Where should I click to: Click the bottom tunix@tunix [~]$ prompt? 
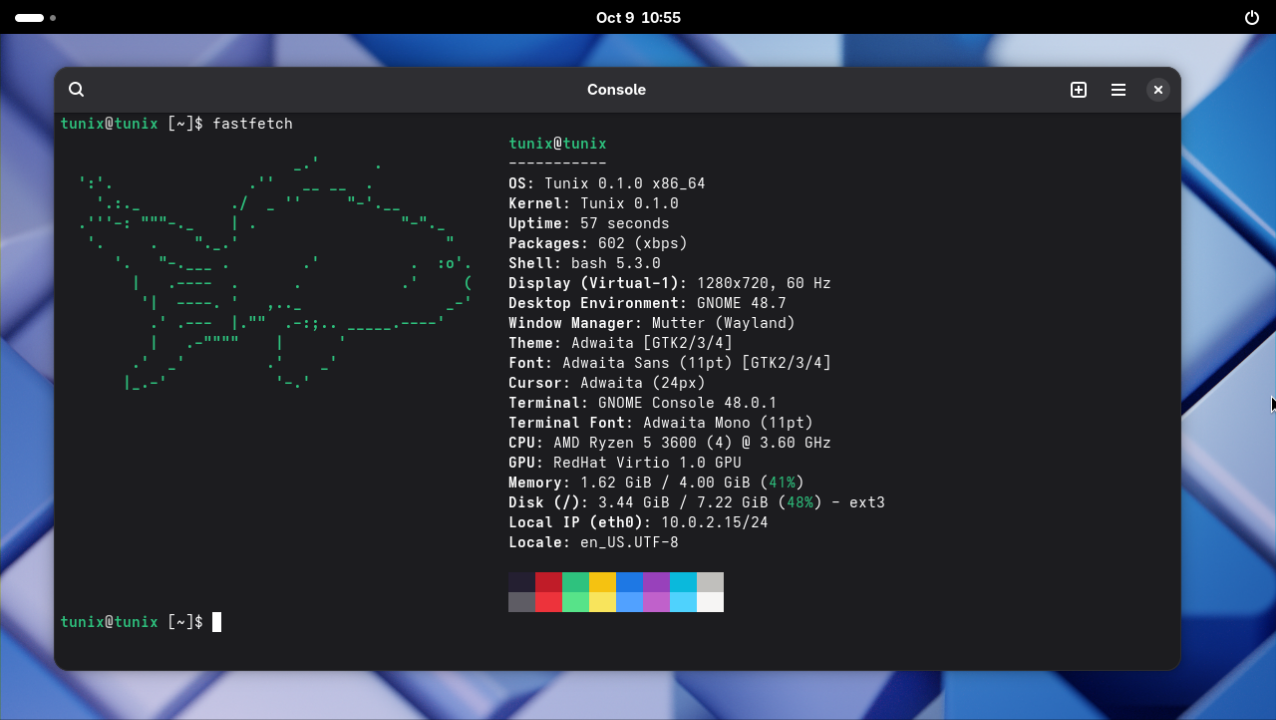[132, 623]
